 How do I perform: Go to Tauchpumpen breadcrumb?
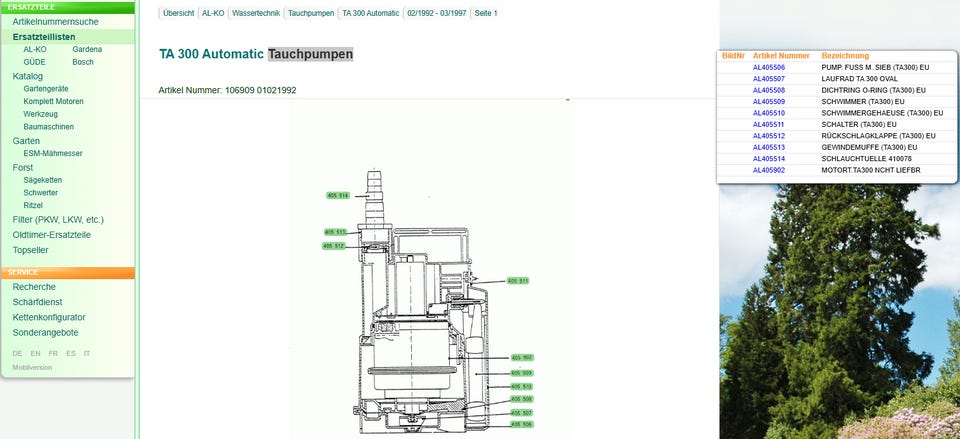coord(311,13)
